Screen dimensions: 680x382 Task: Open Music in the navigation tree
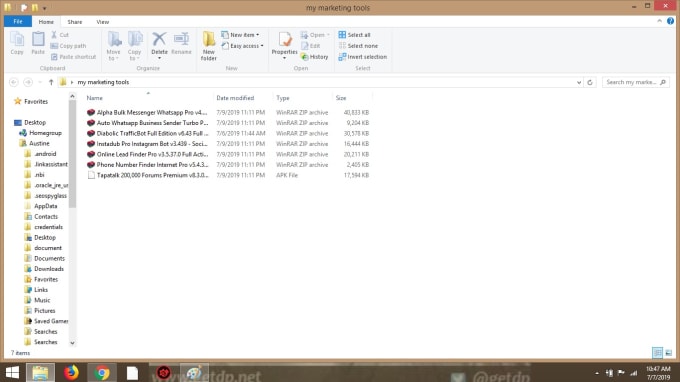[x=37, y=300]
